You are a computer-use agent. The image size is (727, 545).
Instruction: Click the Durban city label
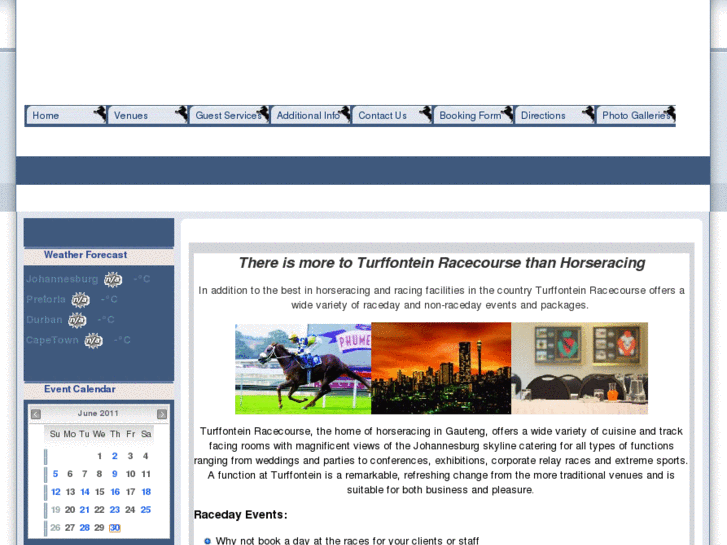tap(44, 320)
